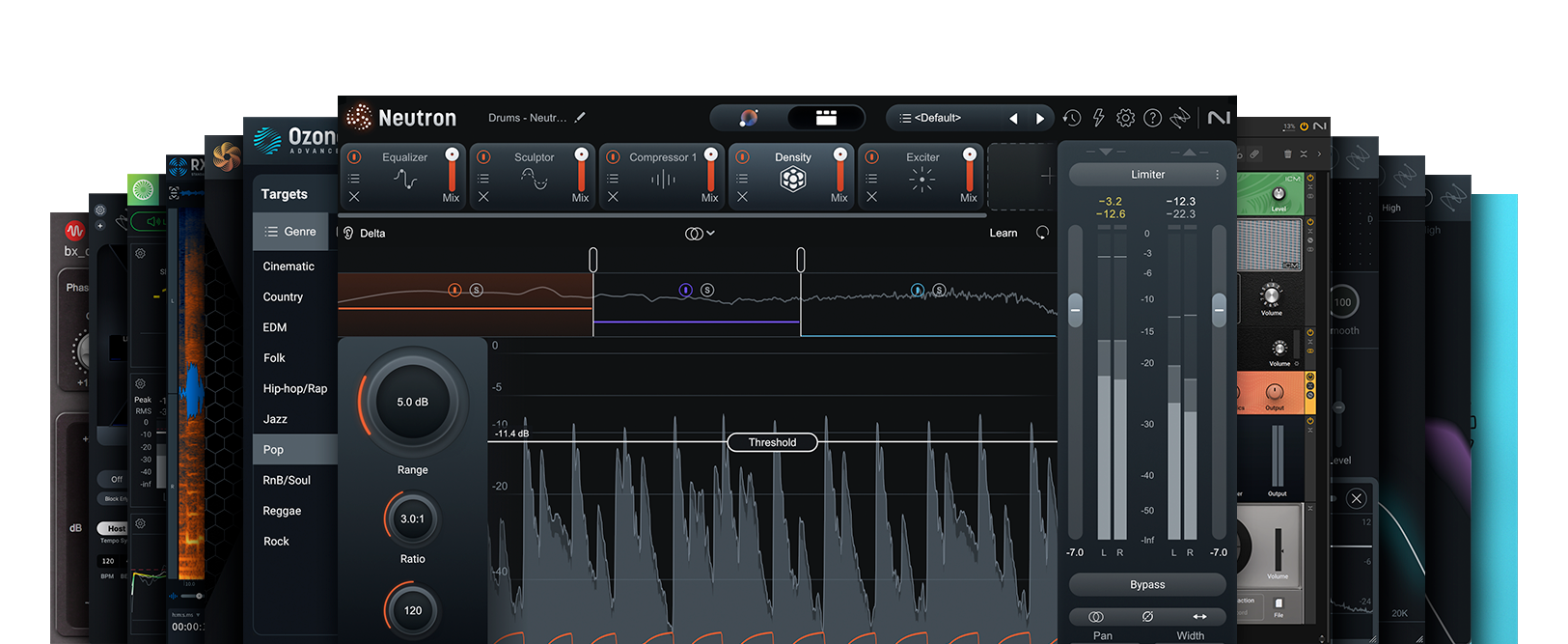Edit the Drums track name pencil
This screenshot has height=644, width=1568.
(580, 118)
